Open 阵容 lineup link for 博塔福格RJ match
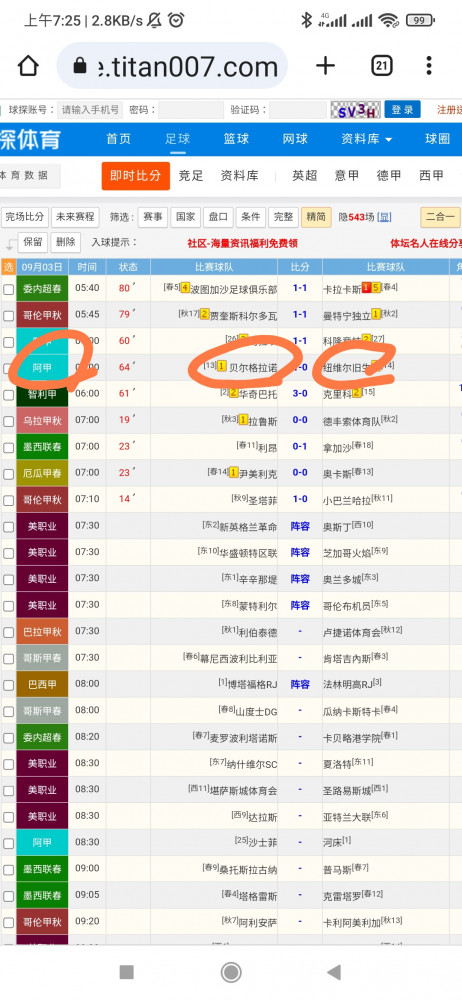 tap(300, 684)
